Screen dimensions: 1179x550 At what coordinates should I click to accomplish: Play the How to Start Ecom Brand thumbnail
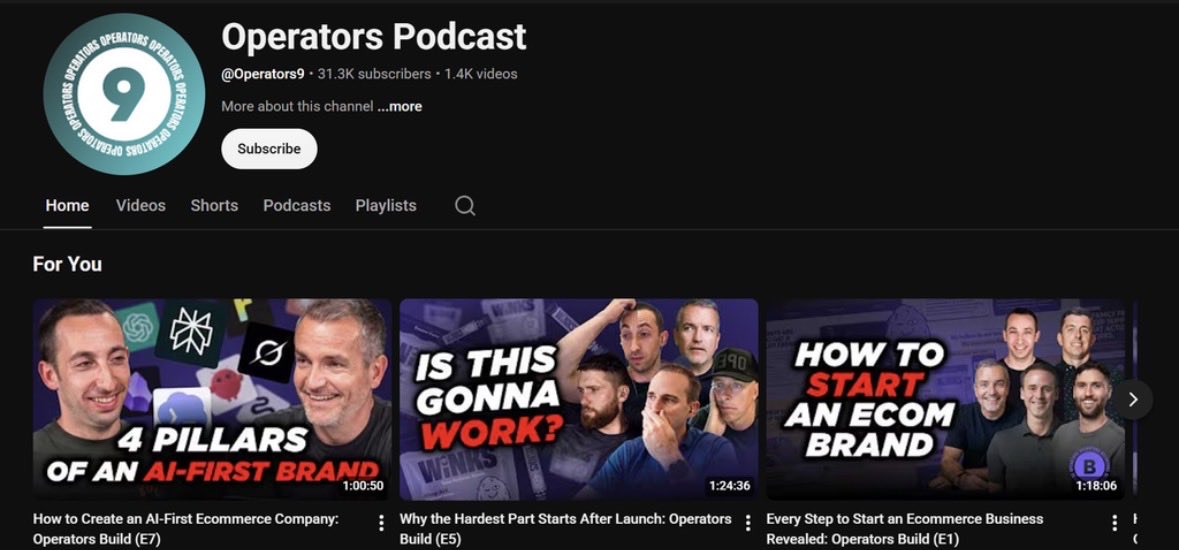coord(945,400)
